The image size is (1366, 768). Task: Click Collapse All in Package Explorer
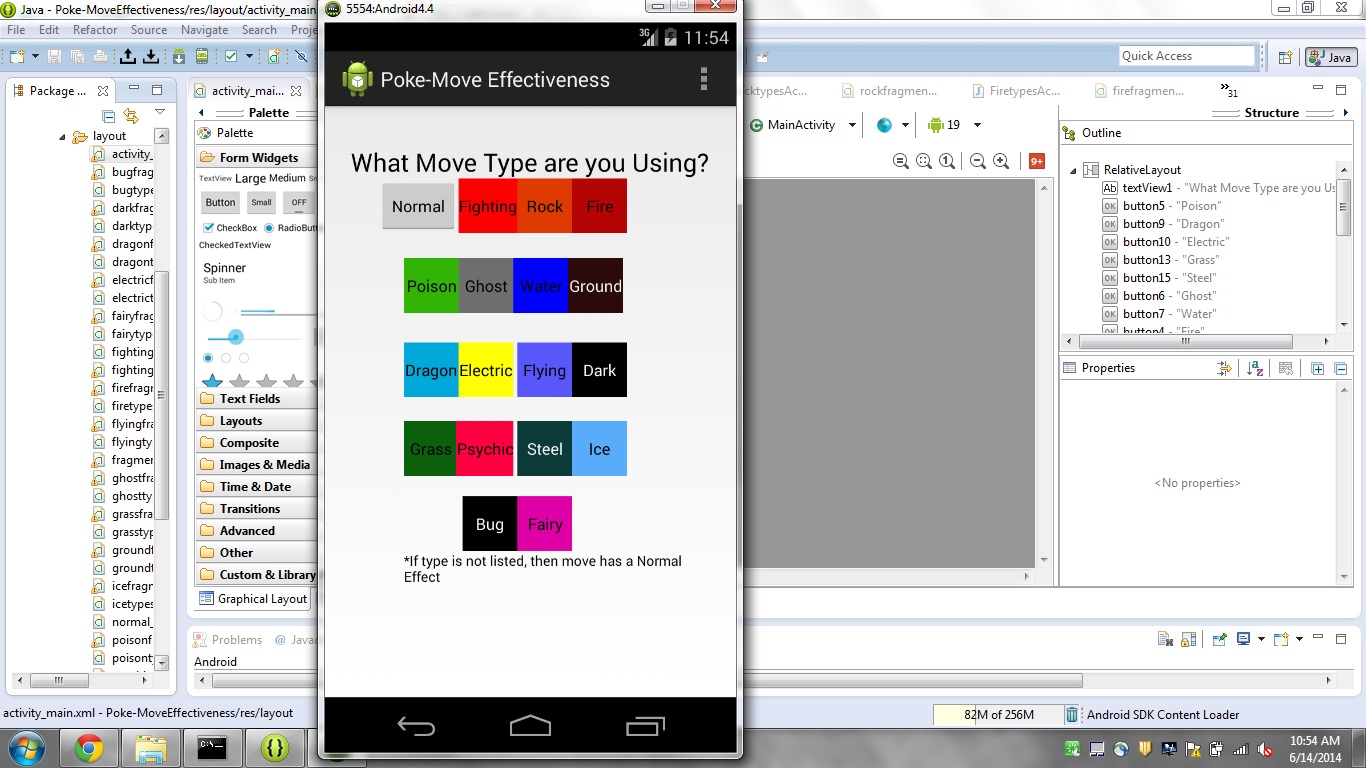coord(109,116)
